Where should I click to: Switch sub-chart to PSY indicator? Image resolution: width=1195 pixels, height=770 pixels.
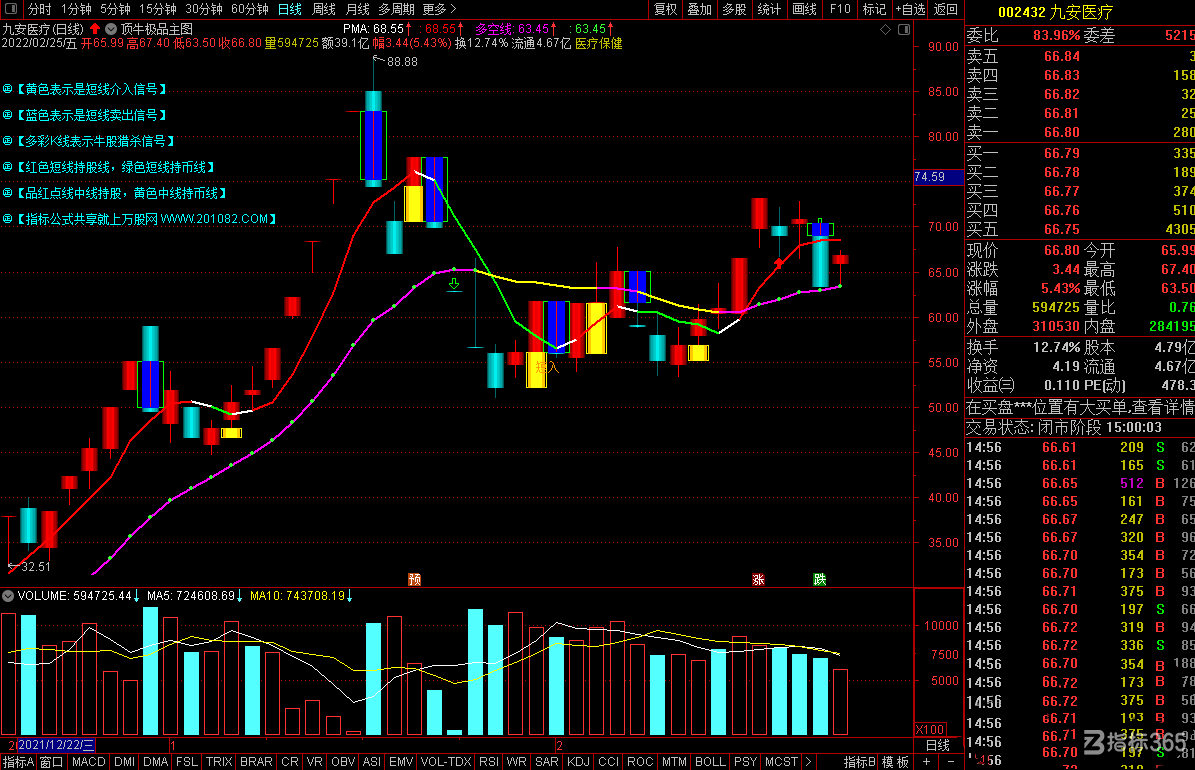[745, 762]
